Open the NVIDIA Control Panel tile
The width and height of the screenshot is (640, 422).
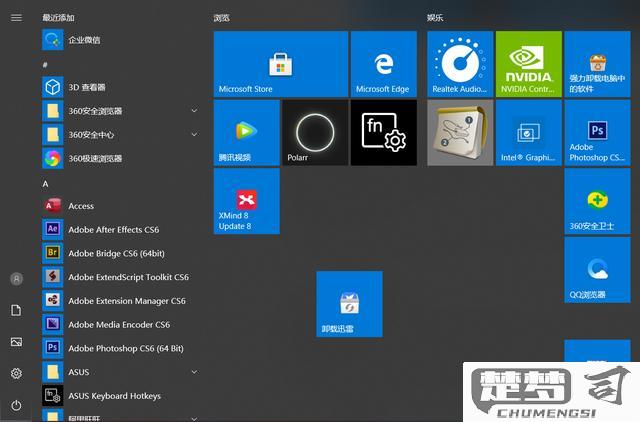[529, 64]
